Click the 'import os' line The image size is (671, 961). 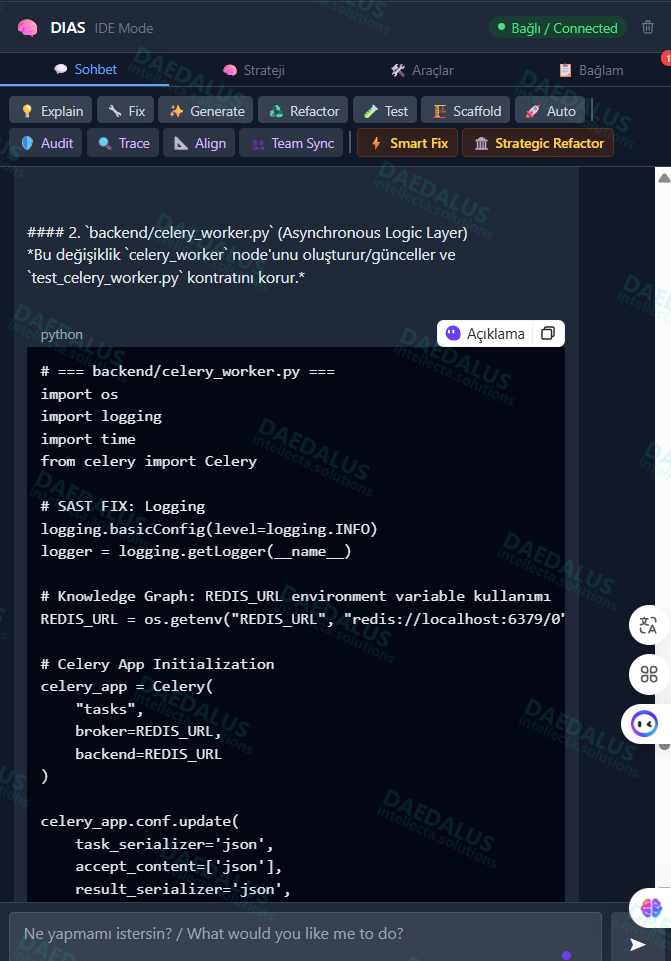click(79, 394)
